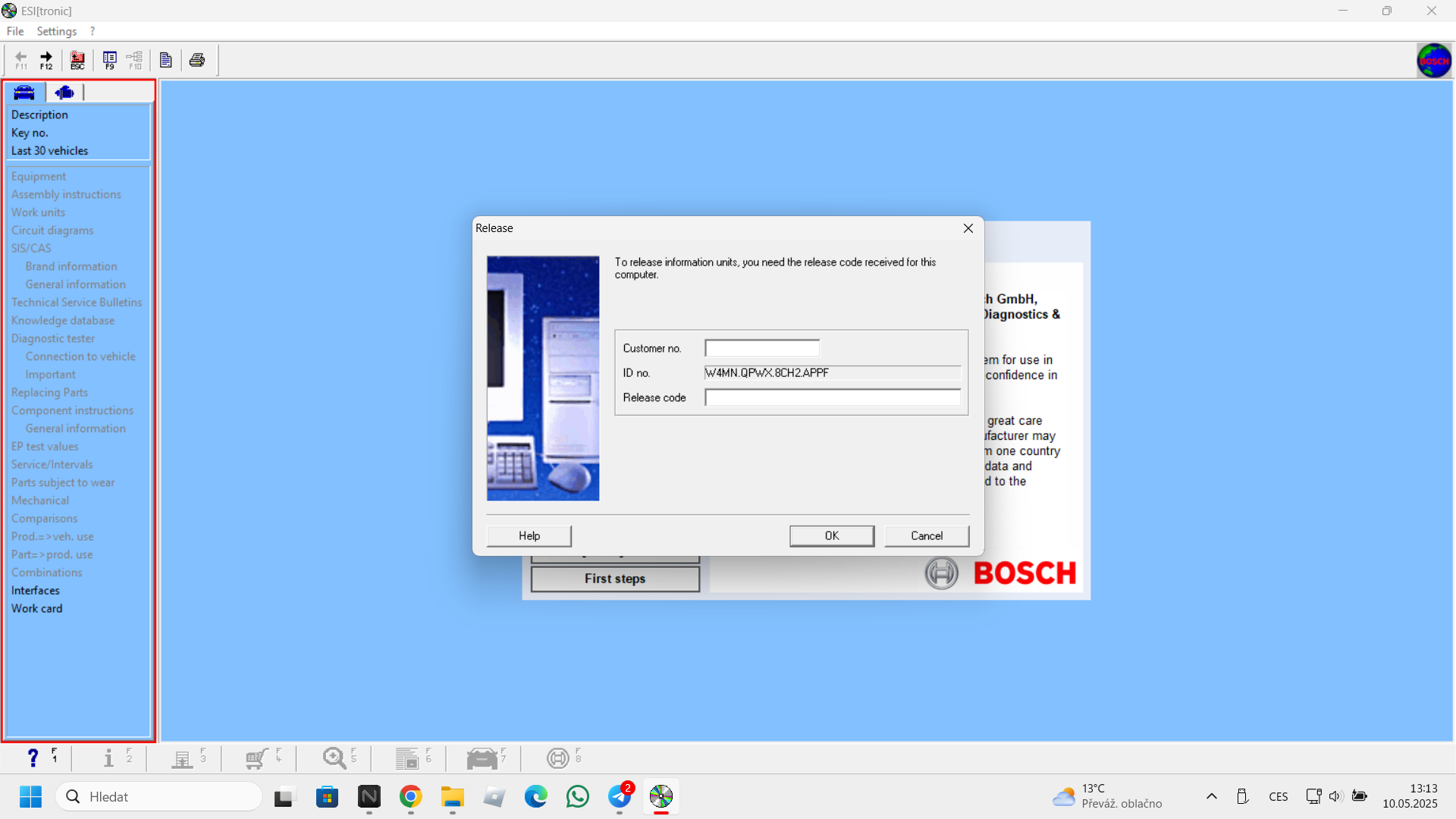
Task: Click the F11 back arrow icon
Action: tap(21, 60)
